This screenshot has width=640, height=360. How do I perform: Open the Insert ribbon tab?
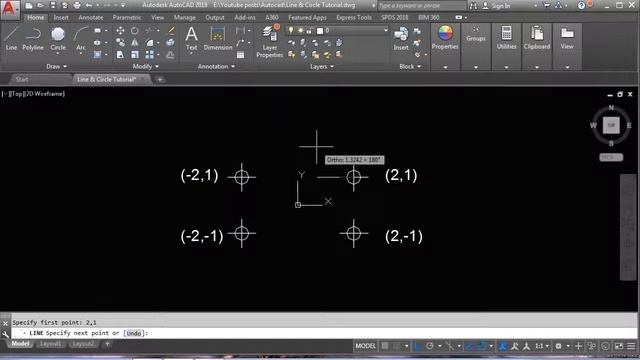61,17
